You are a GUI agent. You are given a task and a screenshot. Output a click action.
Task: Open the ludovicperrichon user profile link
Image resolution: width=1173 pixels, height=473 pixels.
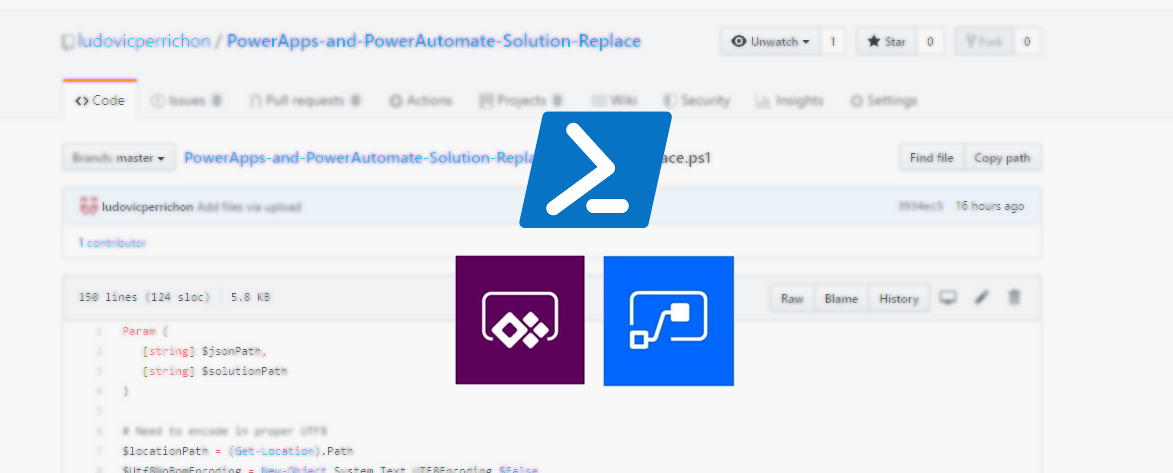coord(144,41)
